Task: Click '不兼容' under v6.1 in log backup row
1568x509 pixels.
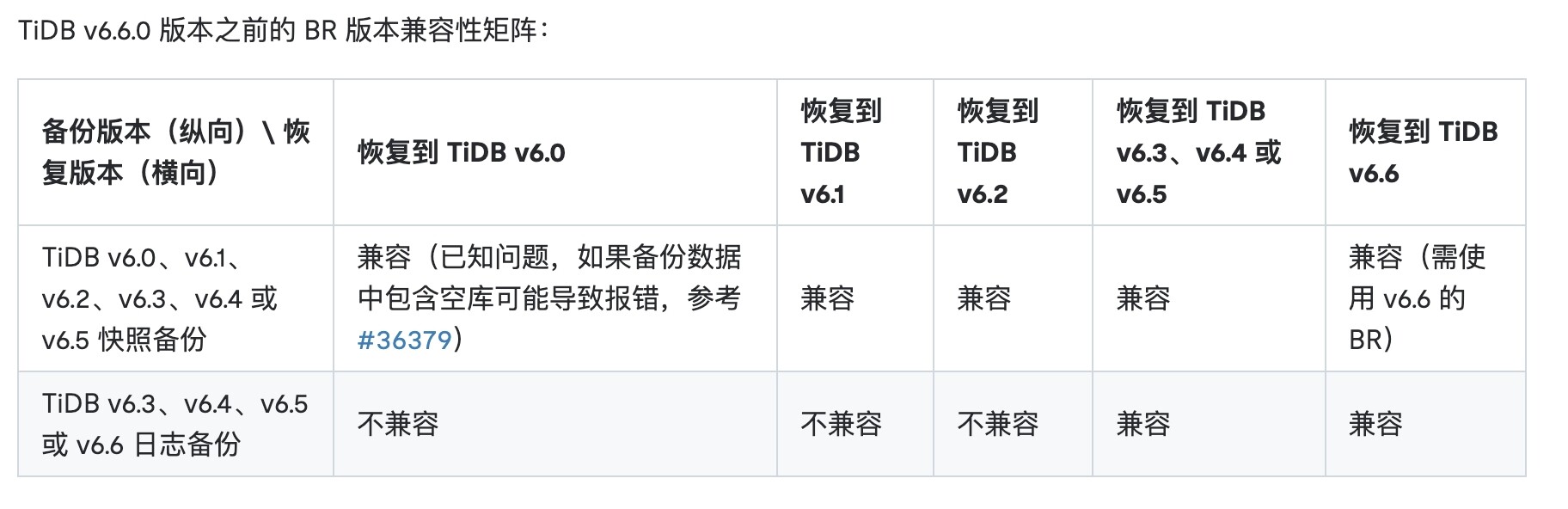Action: point(841,424)
